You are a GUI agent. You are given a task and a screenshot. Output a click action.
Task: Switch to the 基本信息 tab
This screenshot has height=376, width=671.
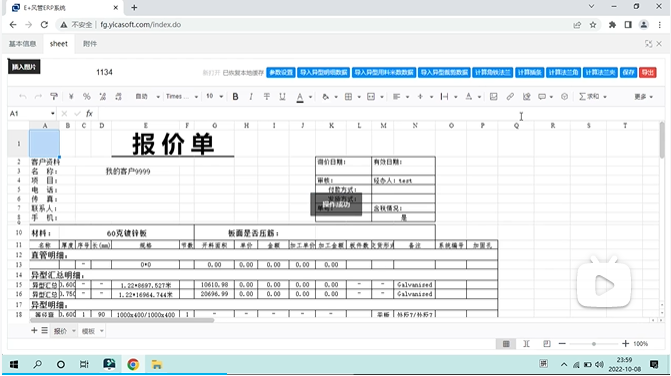pos(22,44)
